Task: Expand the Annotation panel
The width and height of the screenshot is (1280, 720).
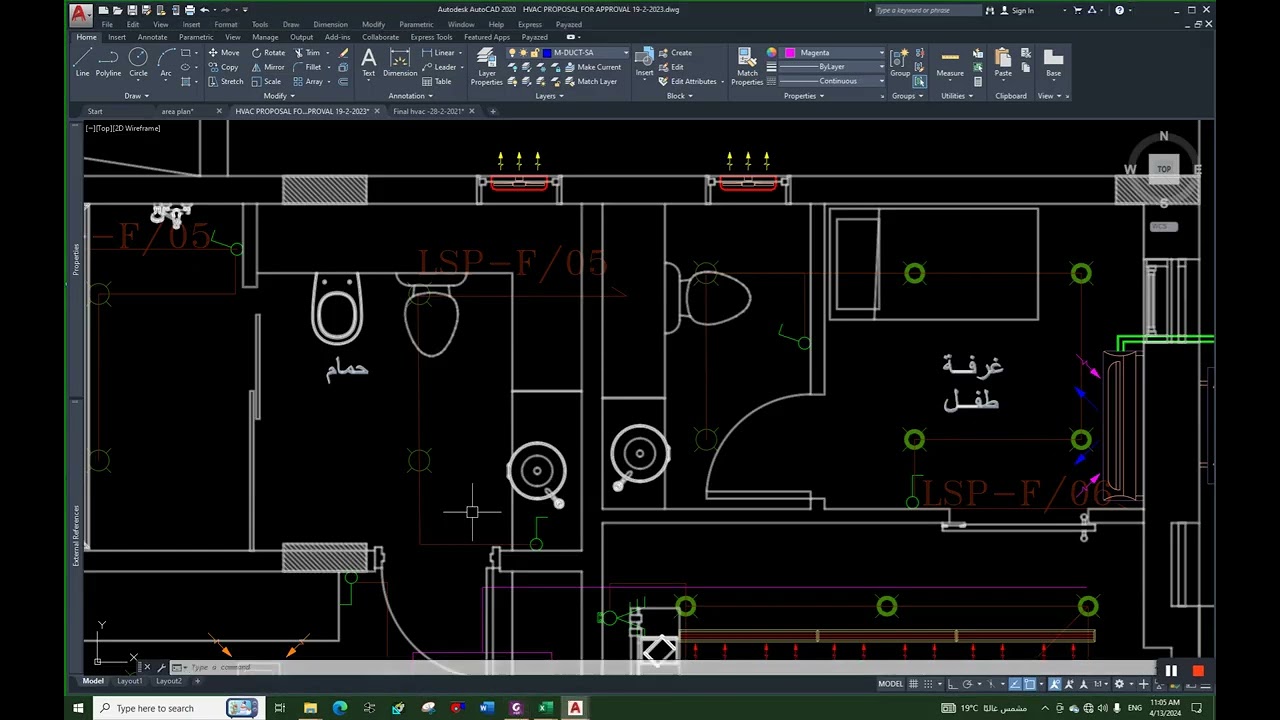Action: 410,96
